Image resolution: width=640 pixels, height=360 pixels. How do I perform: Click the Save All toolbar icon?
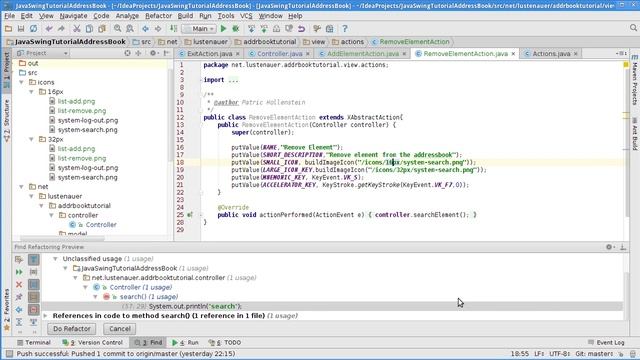(21, 29)
